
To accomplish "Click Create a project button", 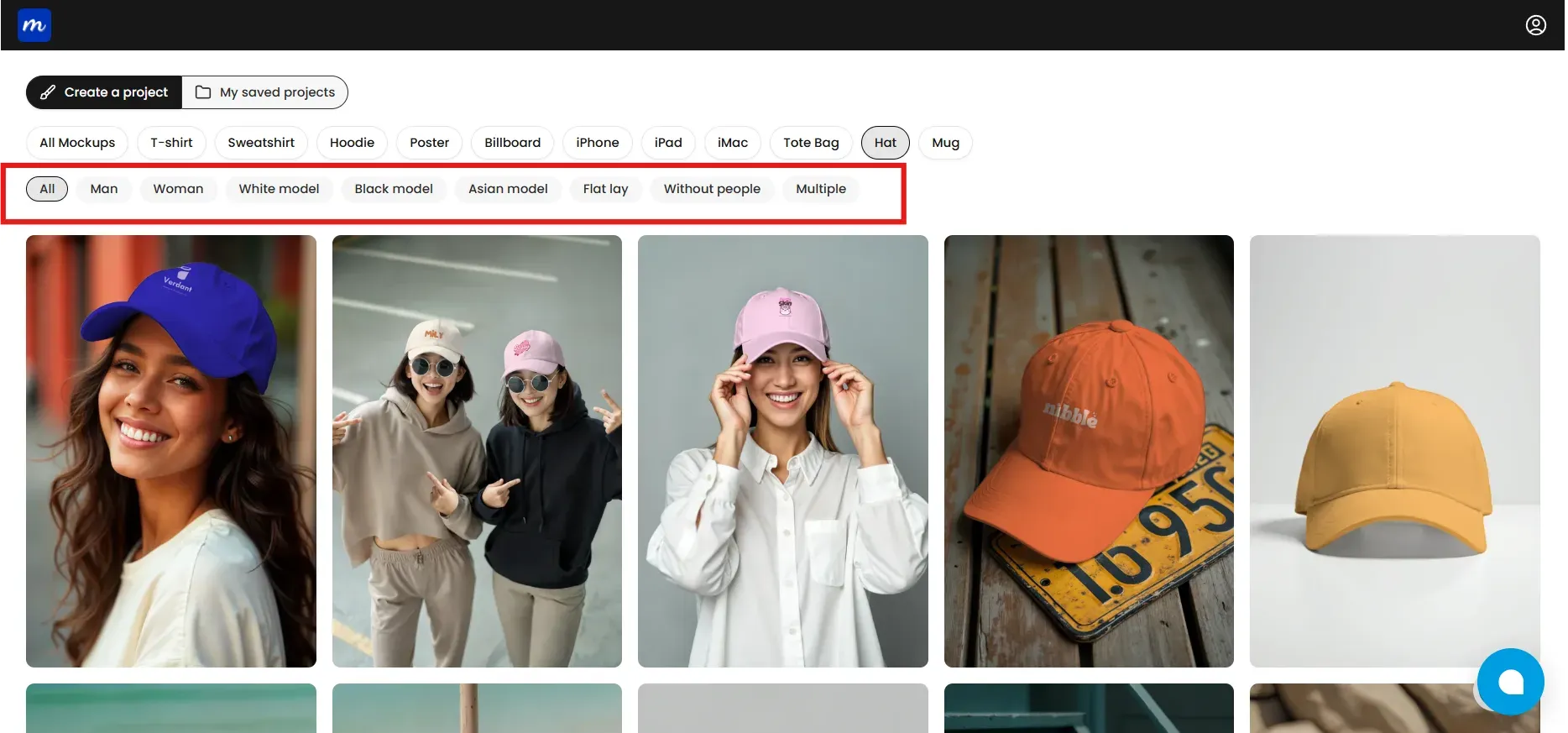I will [104, 92].
